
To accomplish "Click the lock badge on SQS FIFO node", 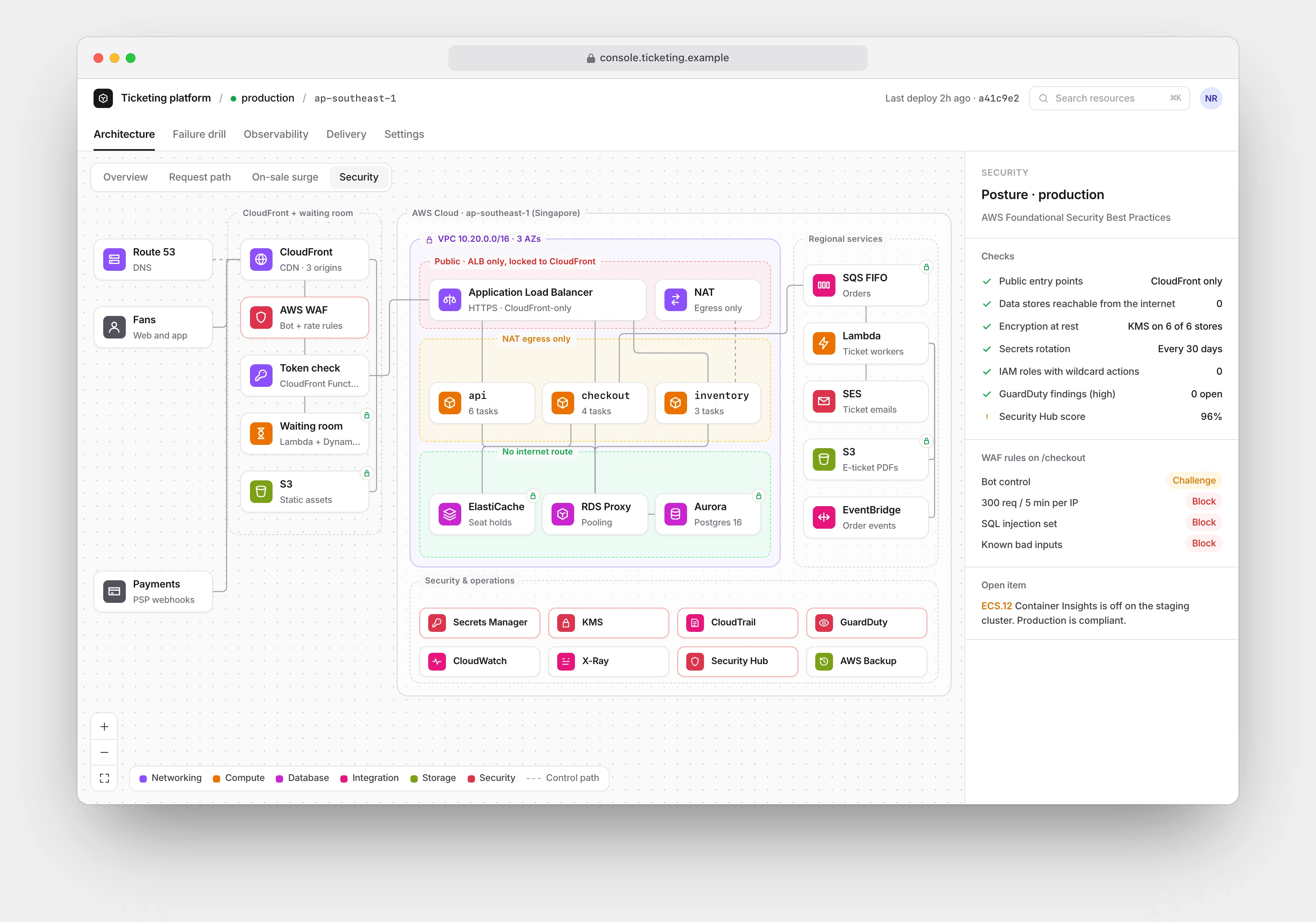I will click(x=926, y=266).
